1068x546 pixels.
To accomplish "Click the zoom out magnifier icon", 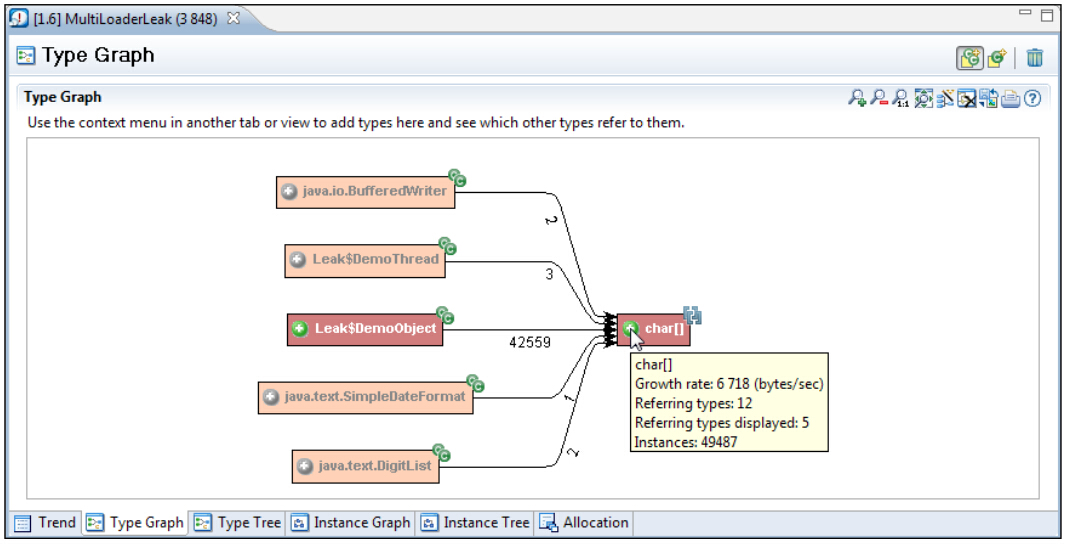I will [878, 98].
